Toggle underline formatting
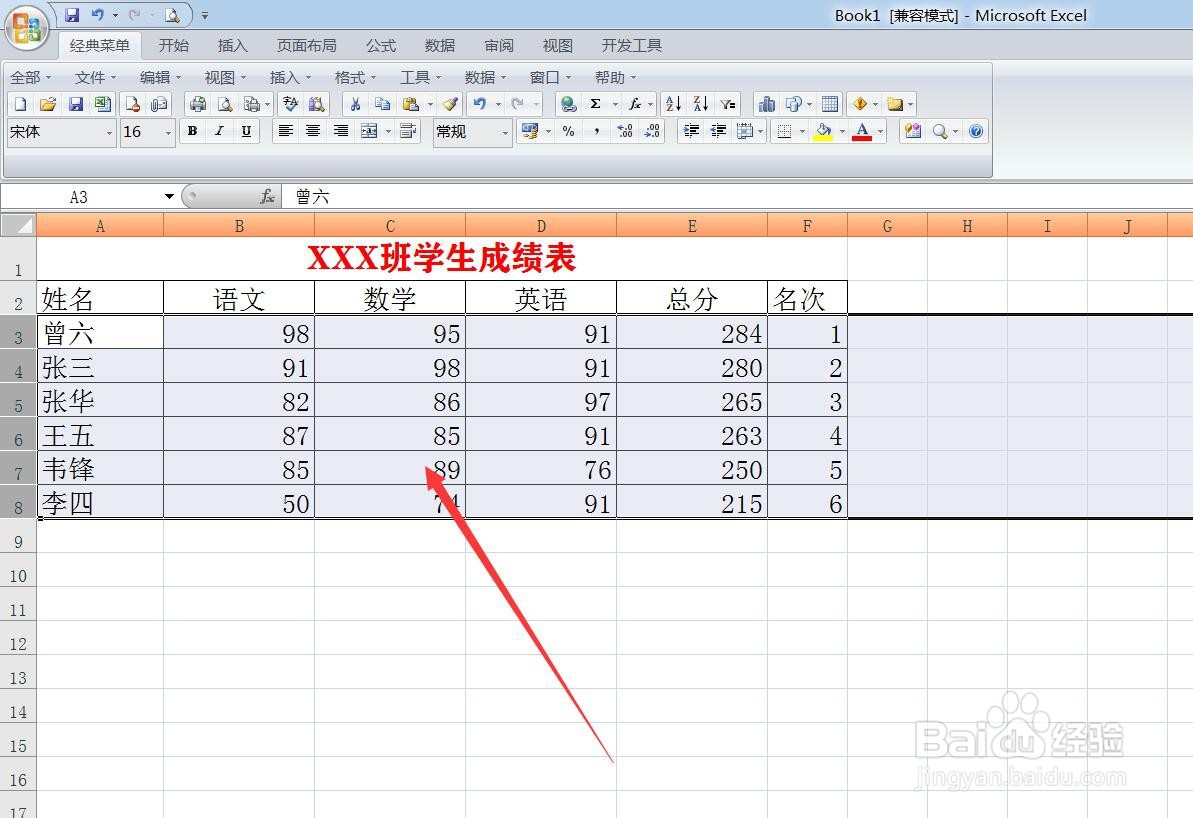 (246, 131)
